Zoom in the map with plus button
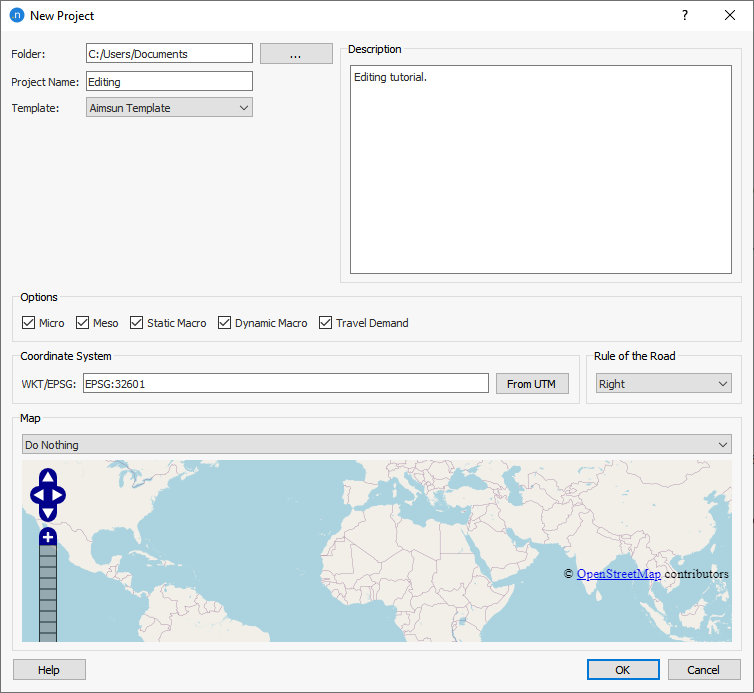Screen dimensions: 754x693 coord(48,537)
